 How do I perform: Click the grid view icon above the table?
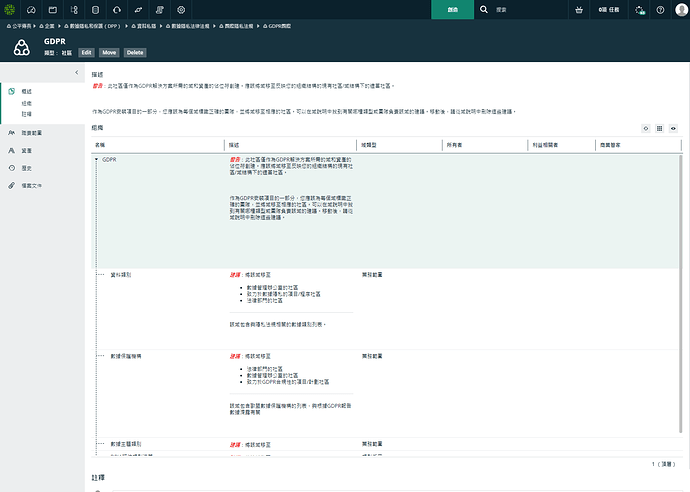tap(659, 129)
